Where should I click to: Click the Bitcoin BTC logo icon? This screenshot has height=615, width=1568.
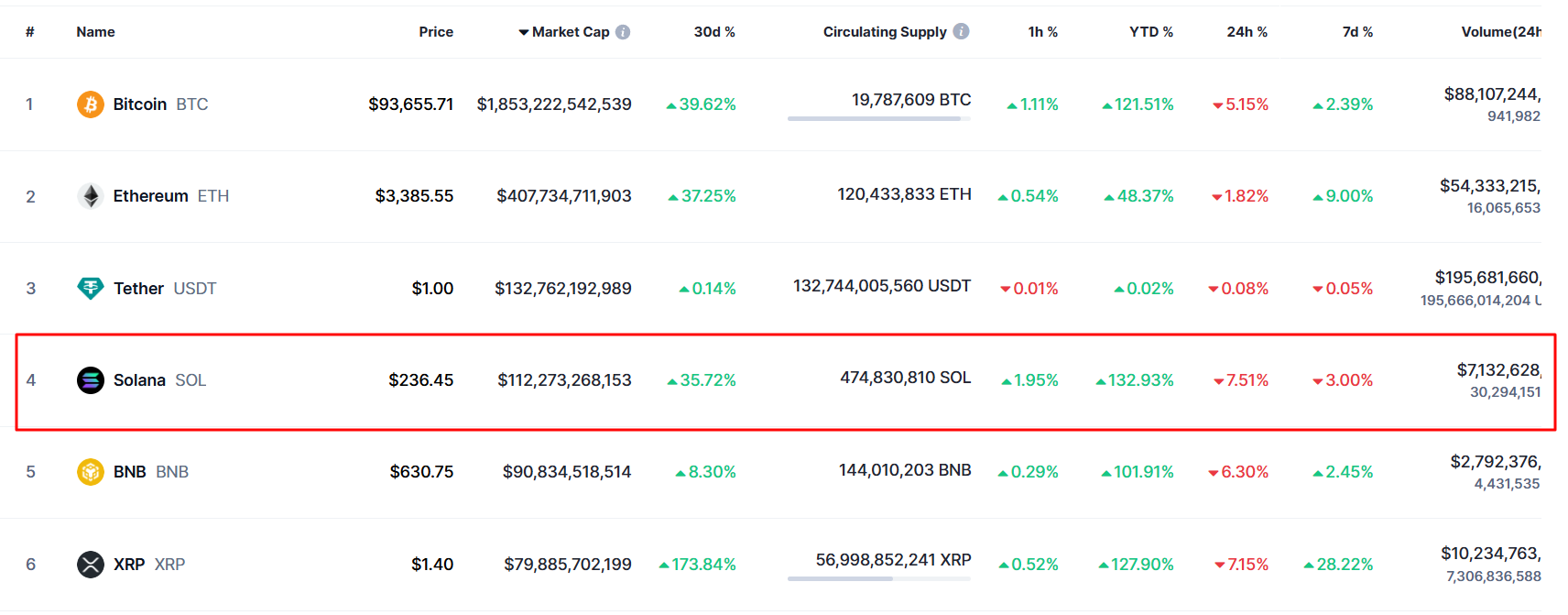pos(90,104)
